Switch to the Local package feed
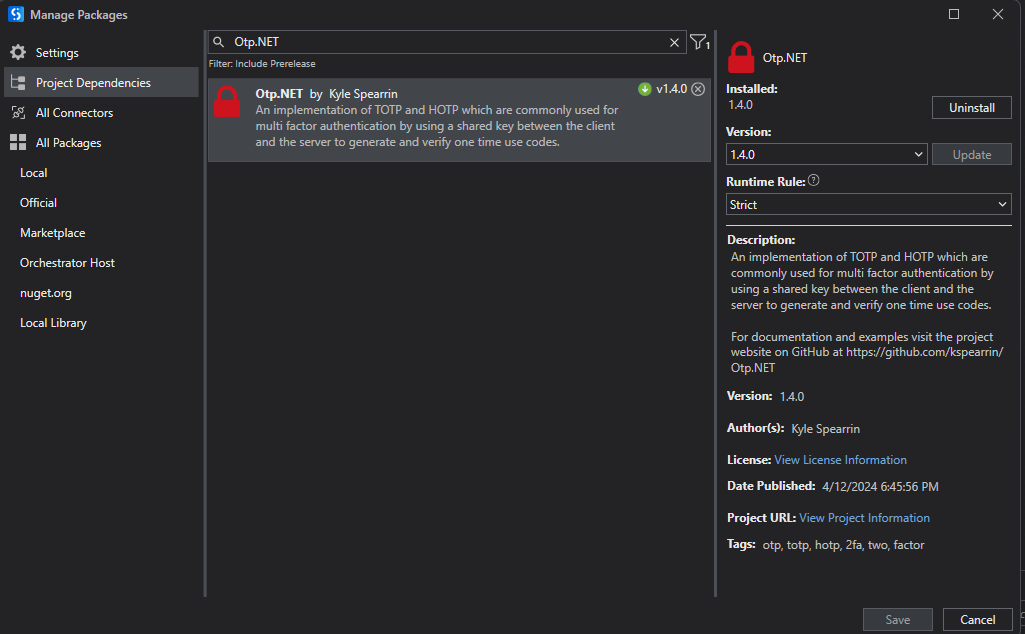 33,173
